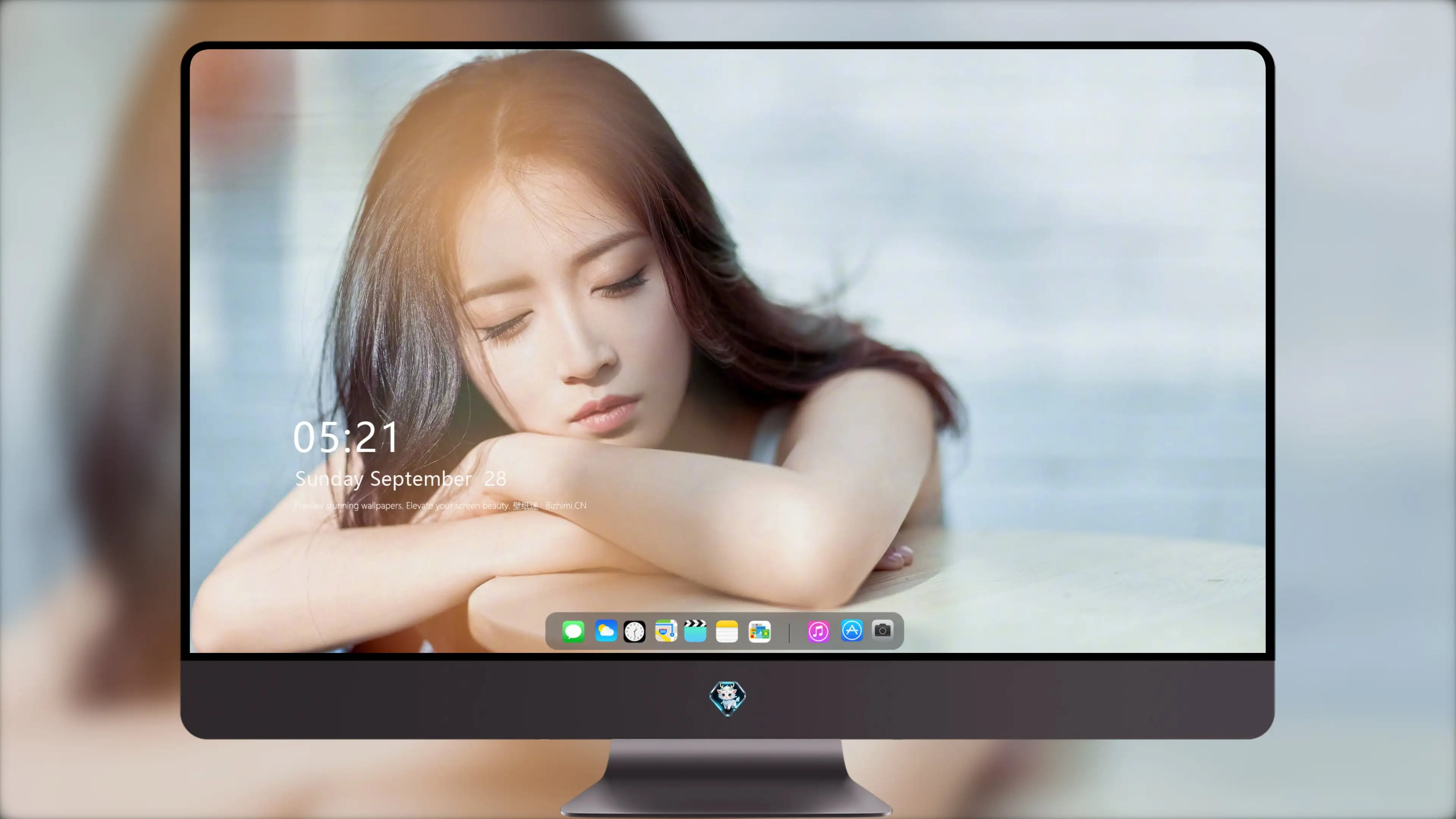Open the Maps app in the dock
The image size is (1456, 819).
[x=666, y=631]
